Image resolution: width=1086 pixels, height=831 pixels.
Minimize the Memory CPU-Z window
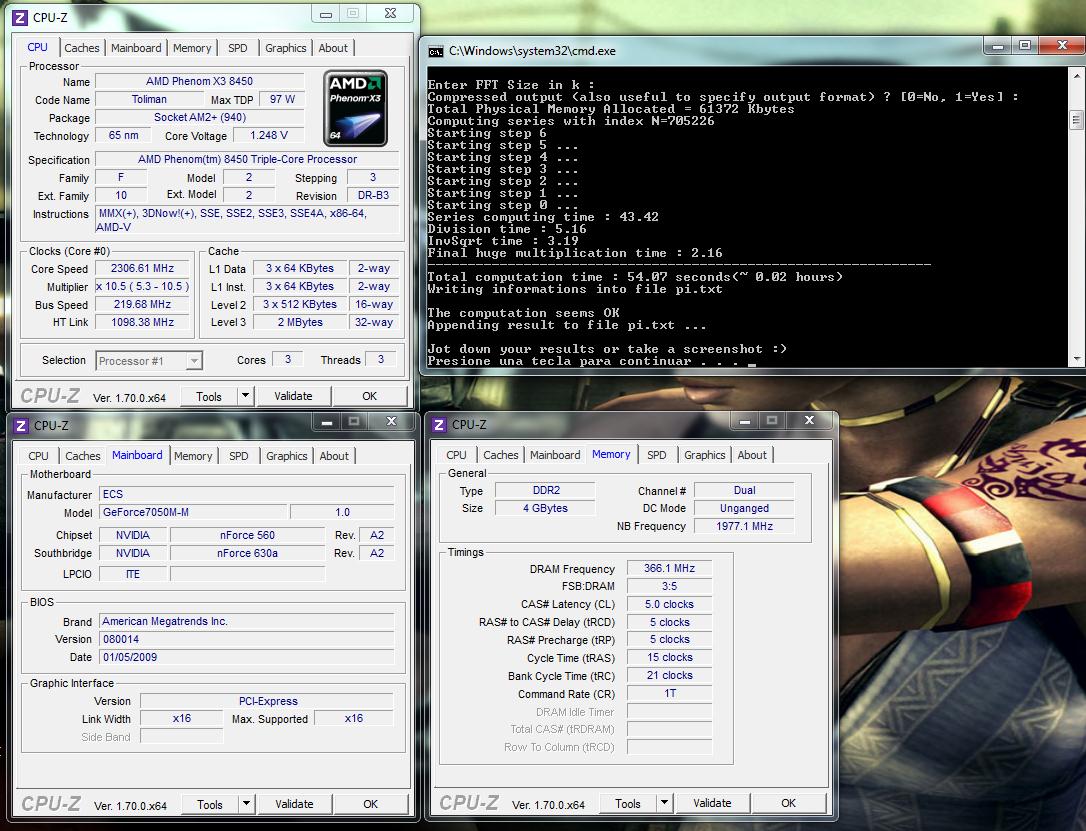[745, 420]
